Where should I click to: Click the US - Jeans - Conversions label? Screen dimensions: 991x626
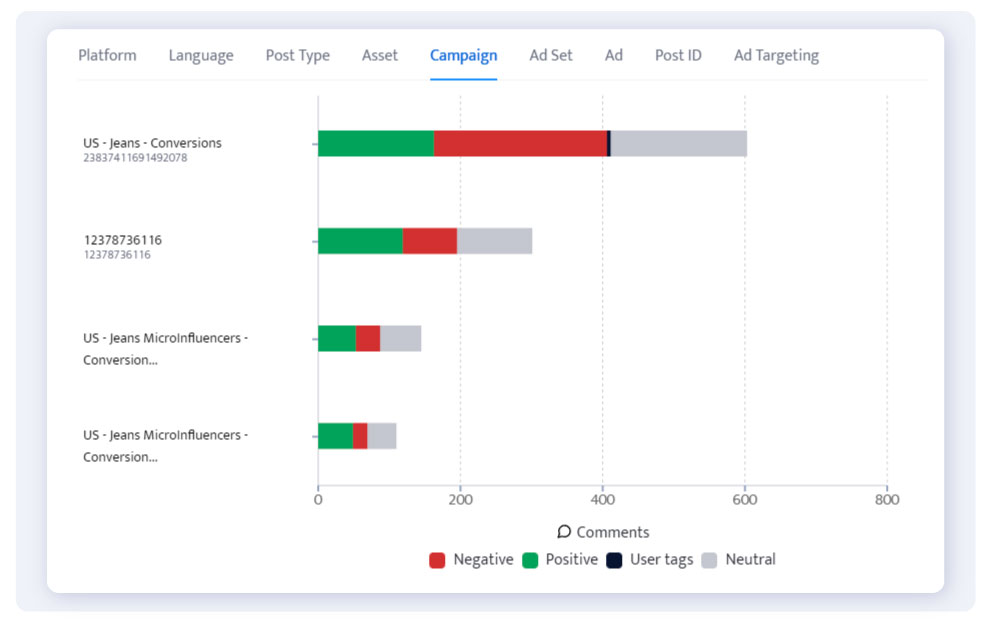point(151,143)
